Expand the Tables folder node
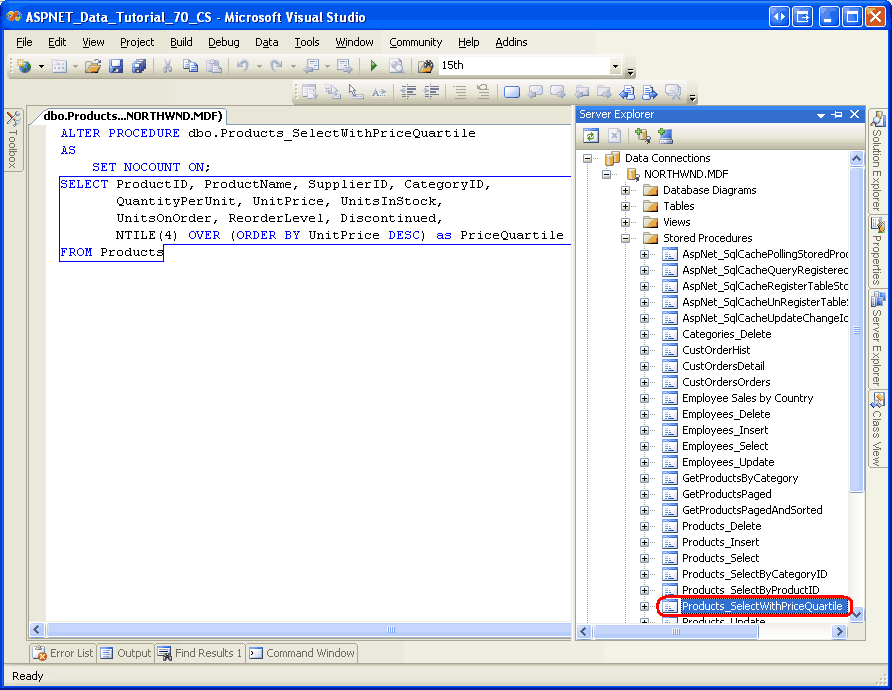The width and height of the screenshot is (892, 690). pyautogui.click(x=626, y=206)
